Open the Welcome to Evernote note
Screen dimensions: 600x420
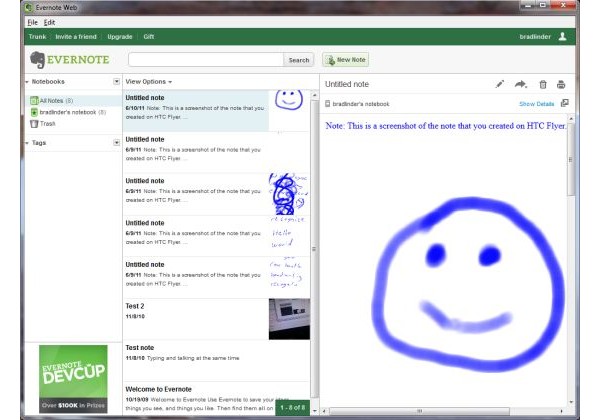[216, 399]
